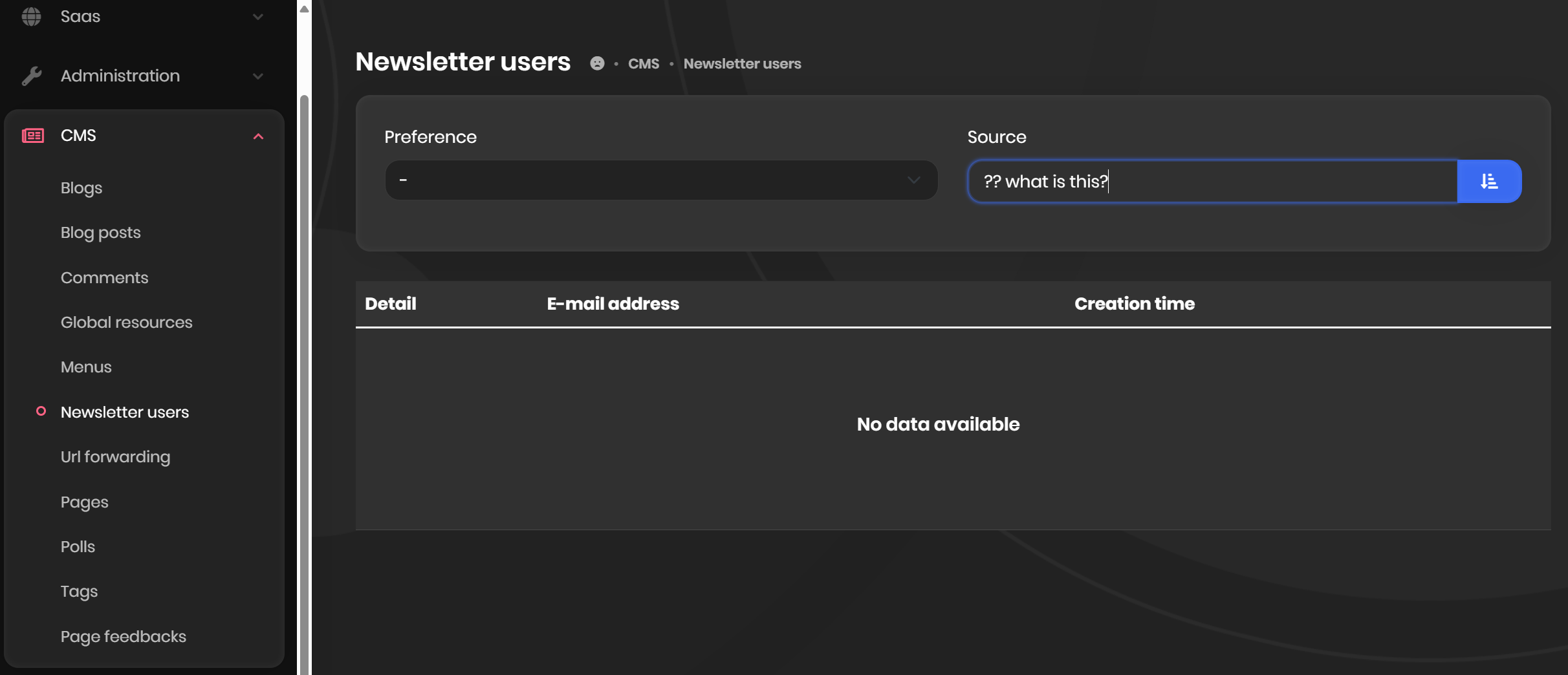
Task: Click the Saas globe icon
Action: (31, 17)
